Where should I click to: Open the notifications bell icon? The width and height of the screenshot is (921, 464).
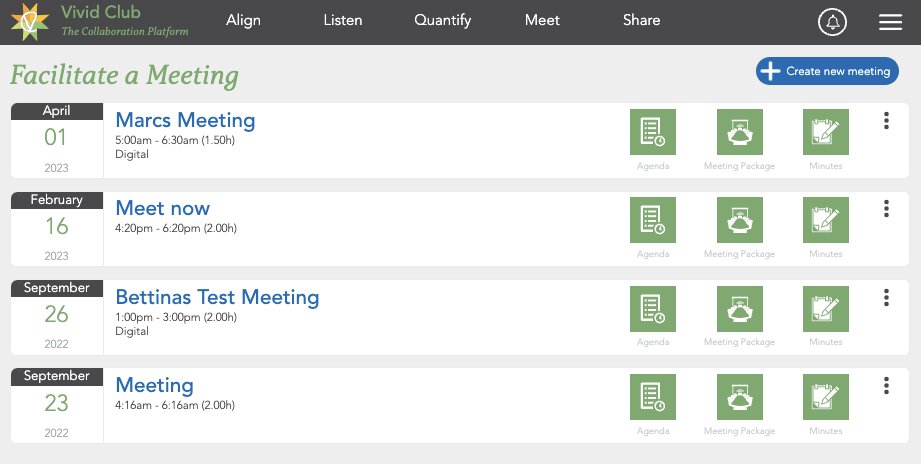pos(832,22)
